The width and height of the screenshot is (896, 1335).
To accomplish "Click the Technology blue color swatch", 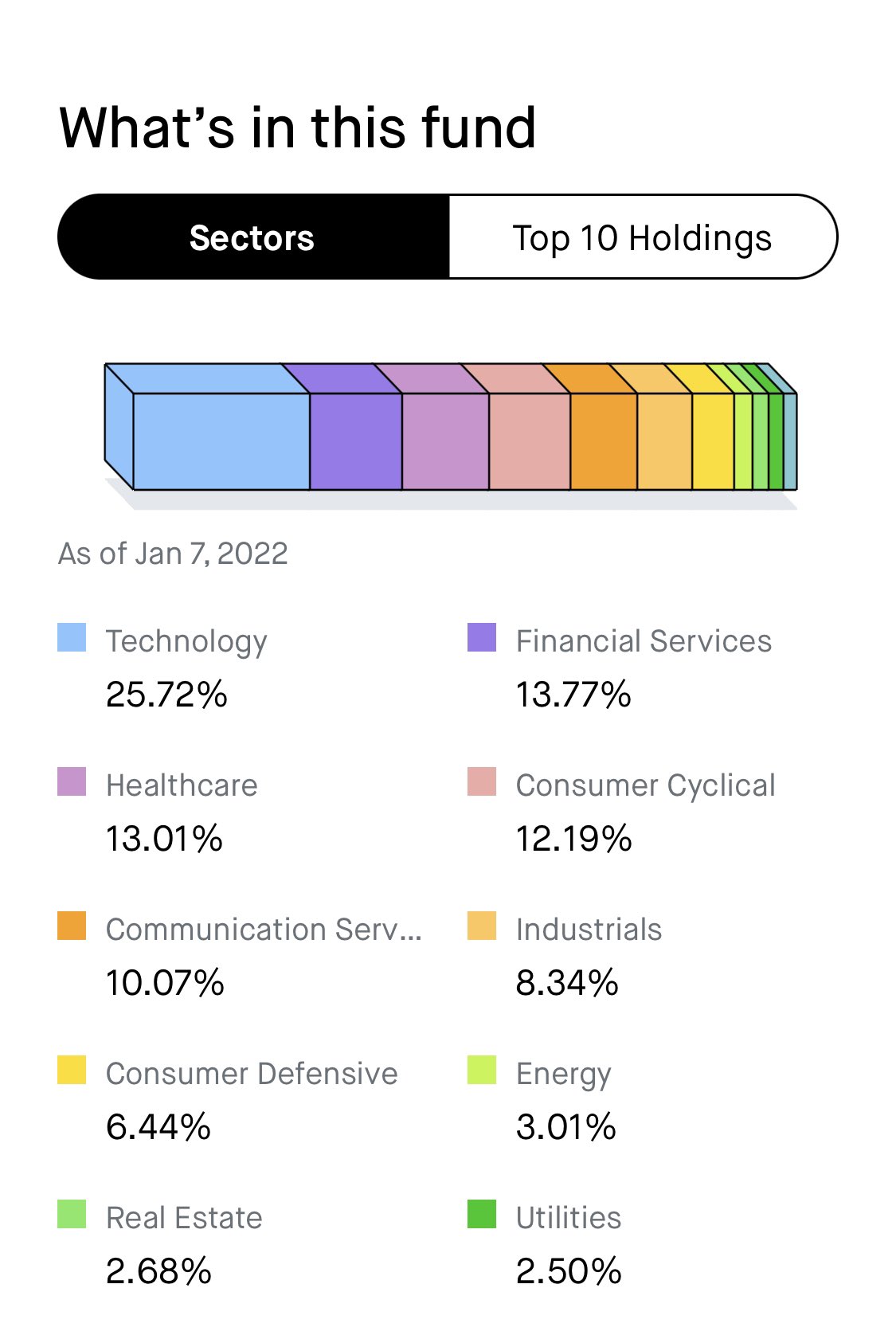I will coord(72,638).
